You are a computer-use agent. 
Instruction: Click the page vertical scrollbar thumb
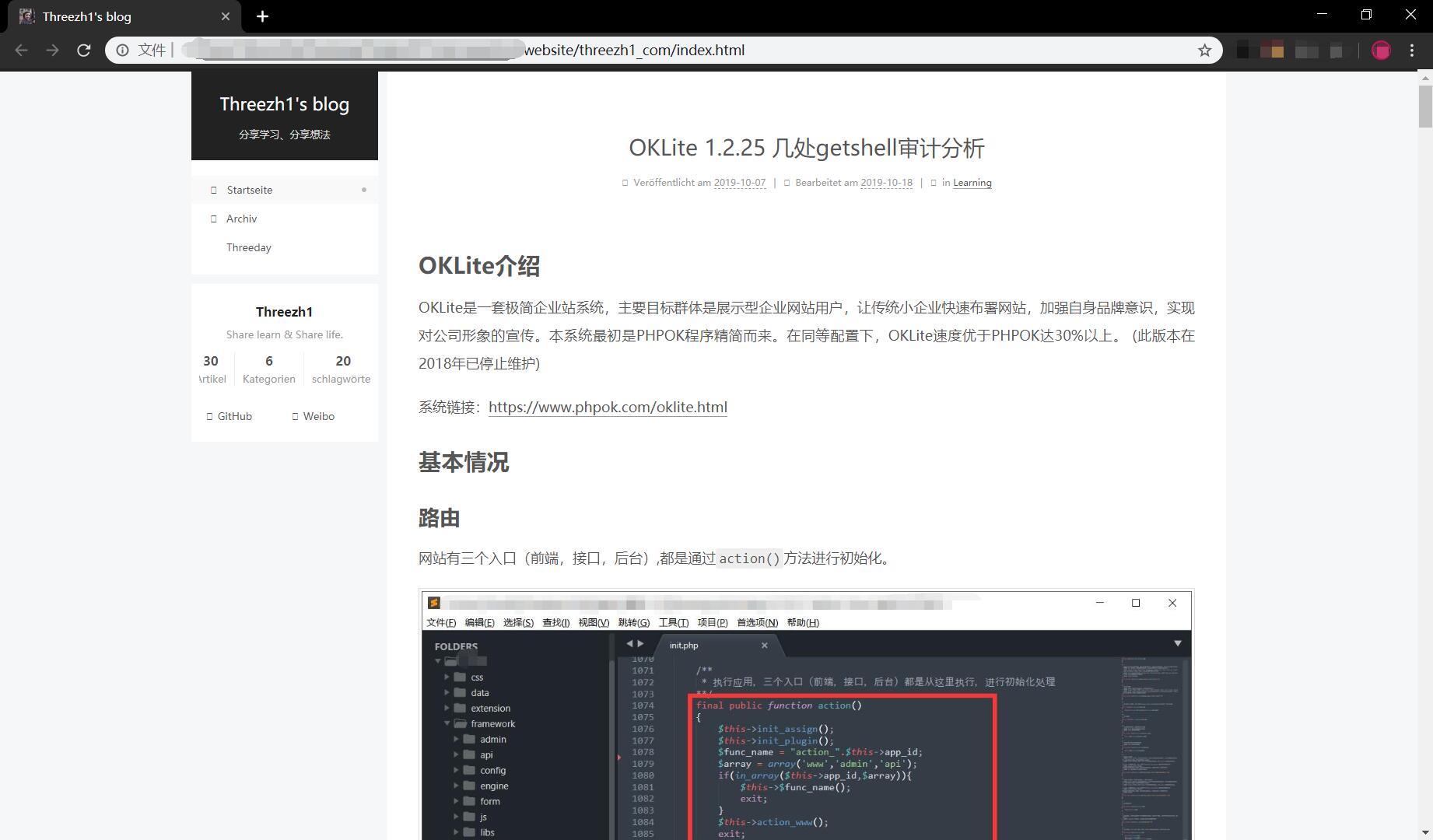1425,106
